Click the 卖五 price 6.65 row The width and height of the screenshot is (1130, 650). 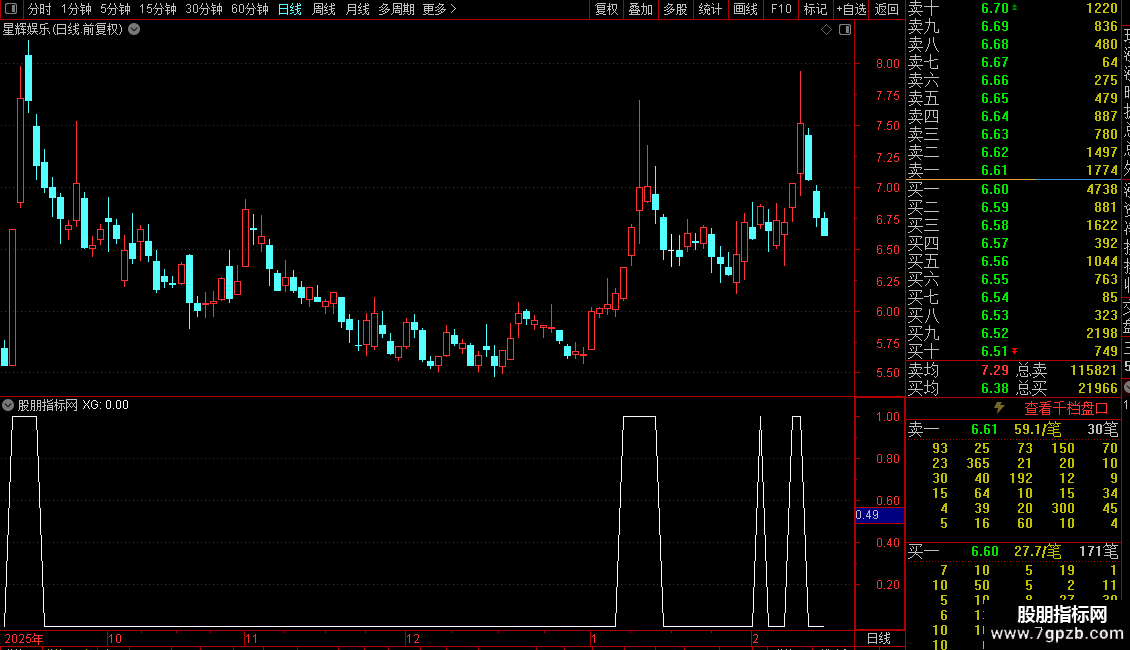(x=1013, y=99)
